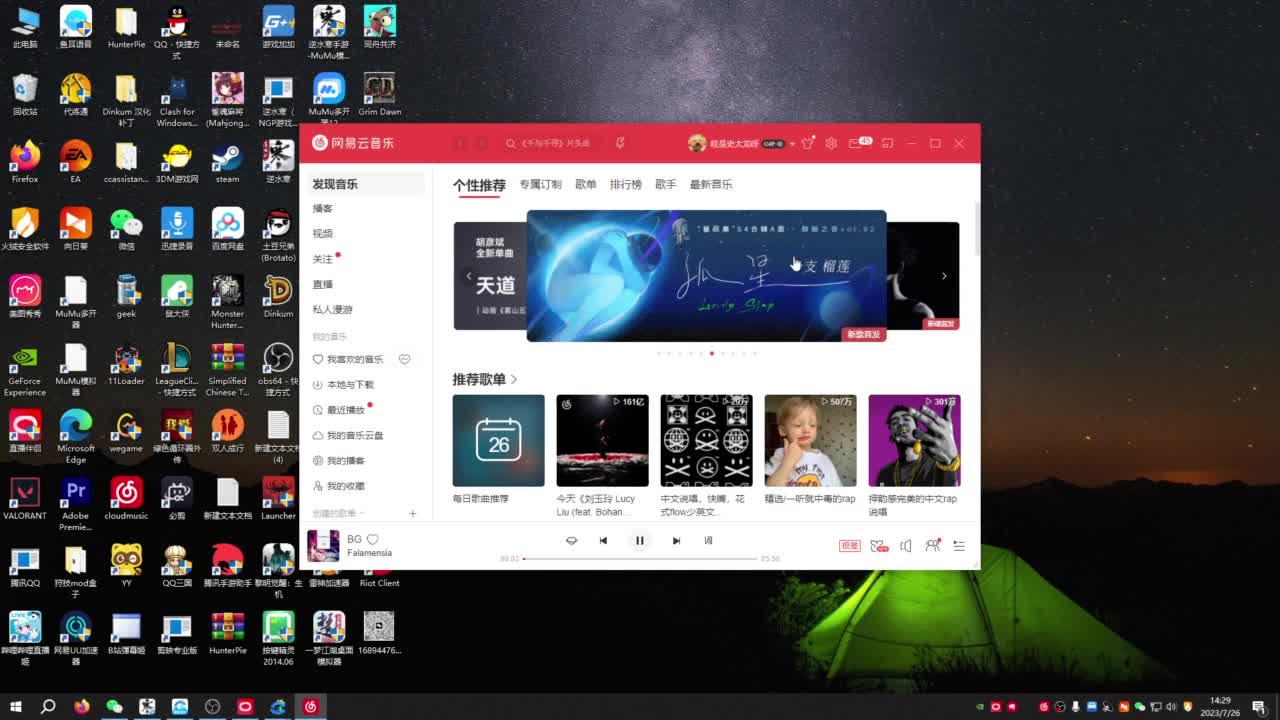Expand 推荐歌单 section with chevron
The width and height of the screenshot is (1280, 720).
514,379
